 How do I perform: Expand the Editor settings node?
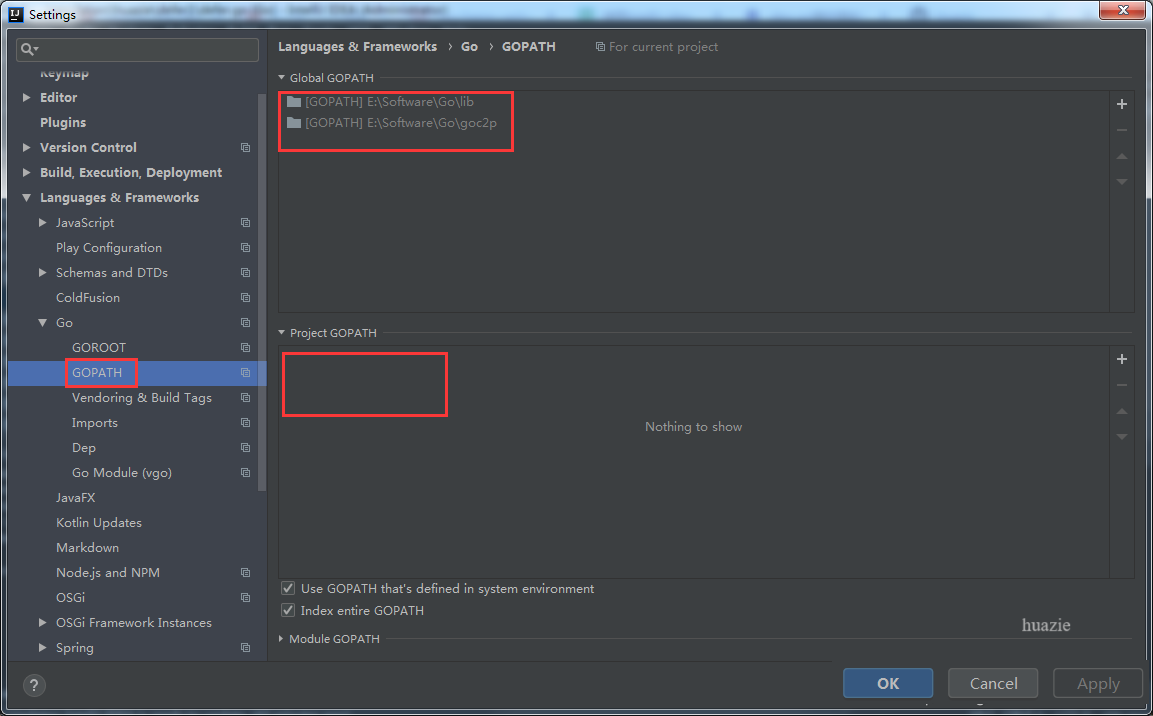[26, 97]
